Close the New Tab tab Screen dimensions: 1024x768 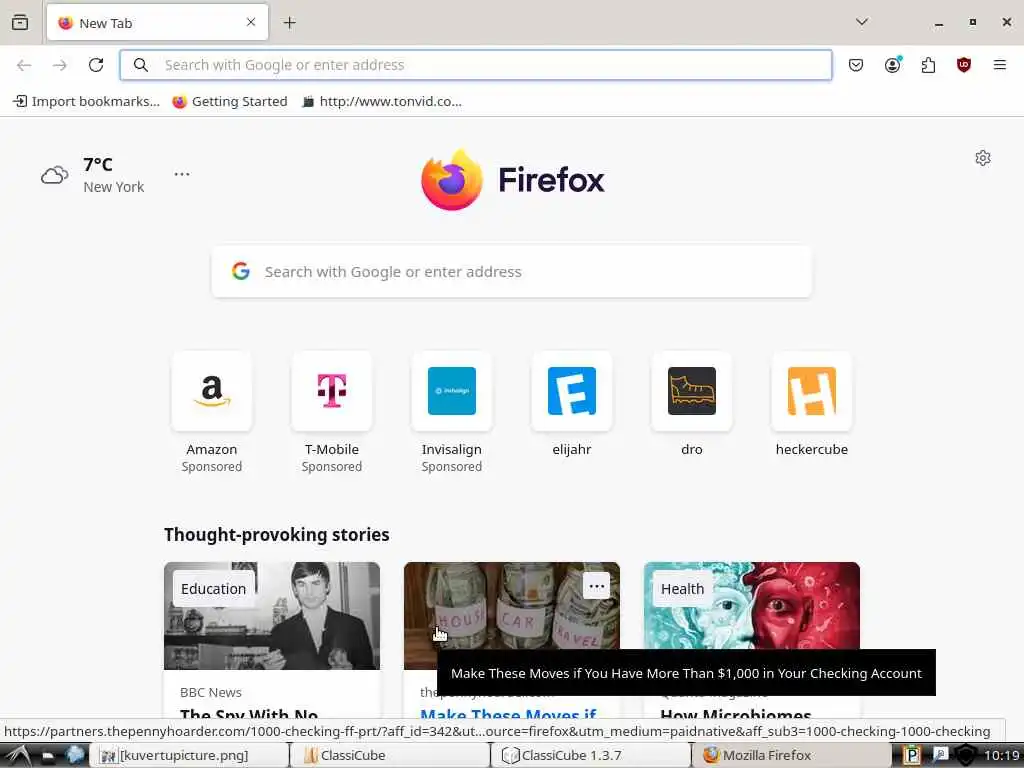pos(251,22)
